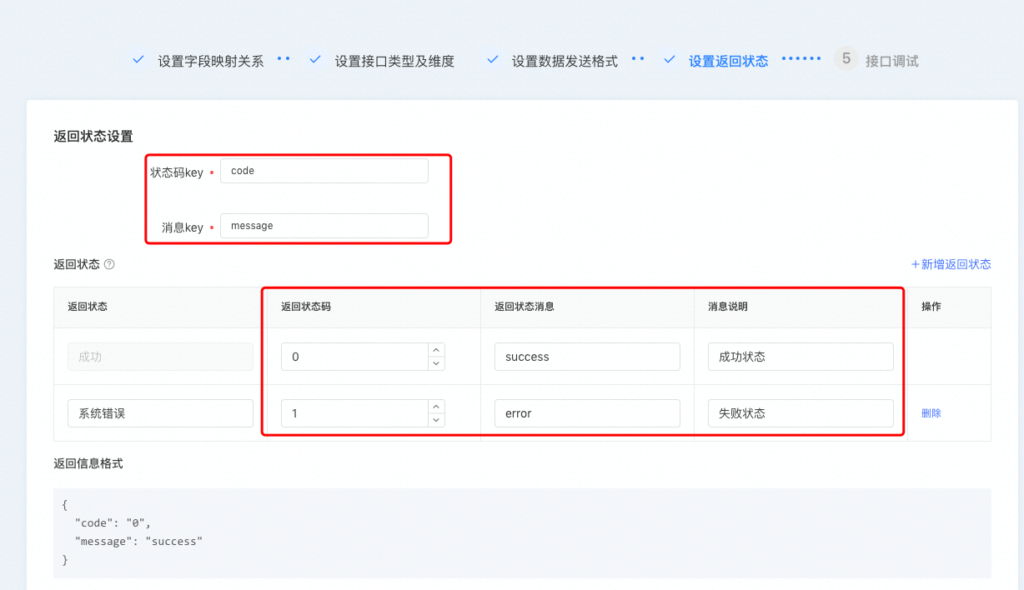Delete the 系统错误 row with 删除
Image resolution: width=1024 pixels, height=590 pixels.
pos(931,413)
